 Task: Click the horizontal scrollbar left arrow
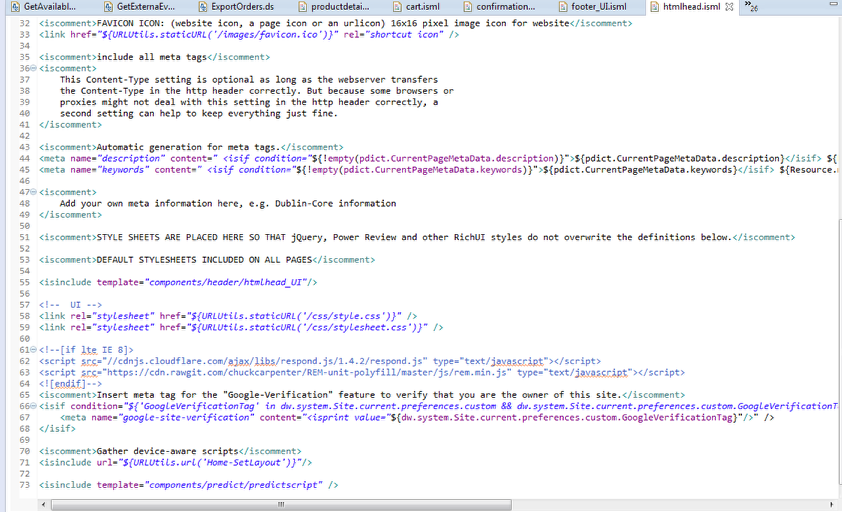[x=44, y=504]
